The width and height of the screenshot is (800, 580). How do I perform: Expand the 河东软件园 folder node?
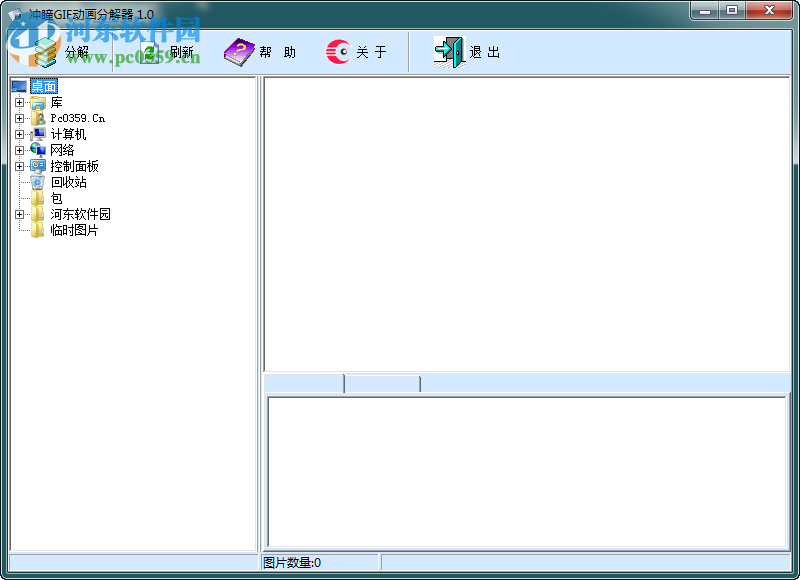(20, 214)
